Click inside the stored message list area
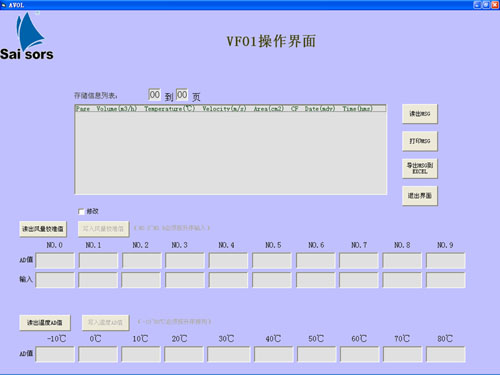Screen dimensions: 500x375 tap(231, 153)
